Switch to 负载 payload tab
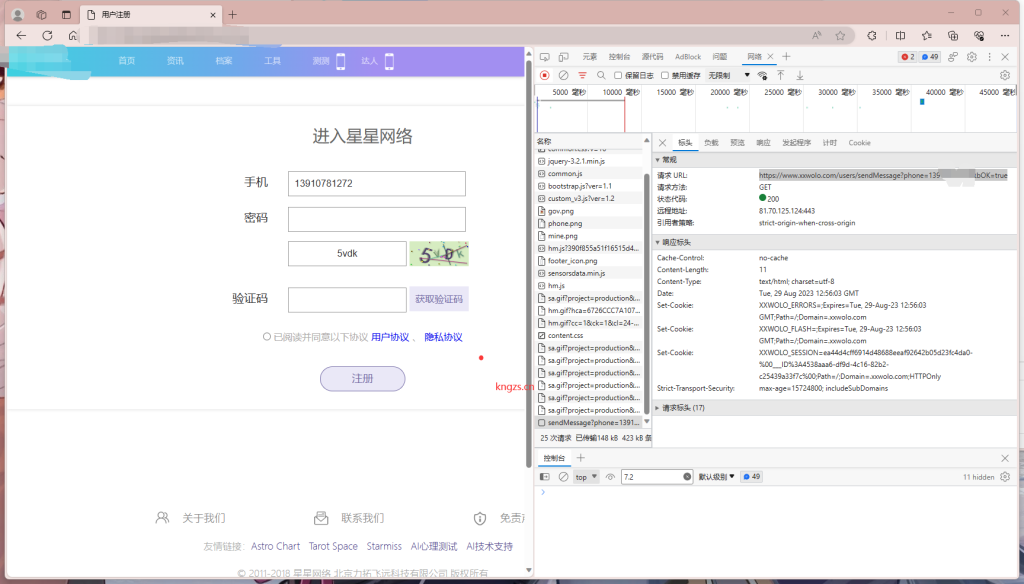The height and width of the screenshot is (584, 1024). [711, 142]
